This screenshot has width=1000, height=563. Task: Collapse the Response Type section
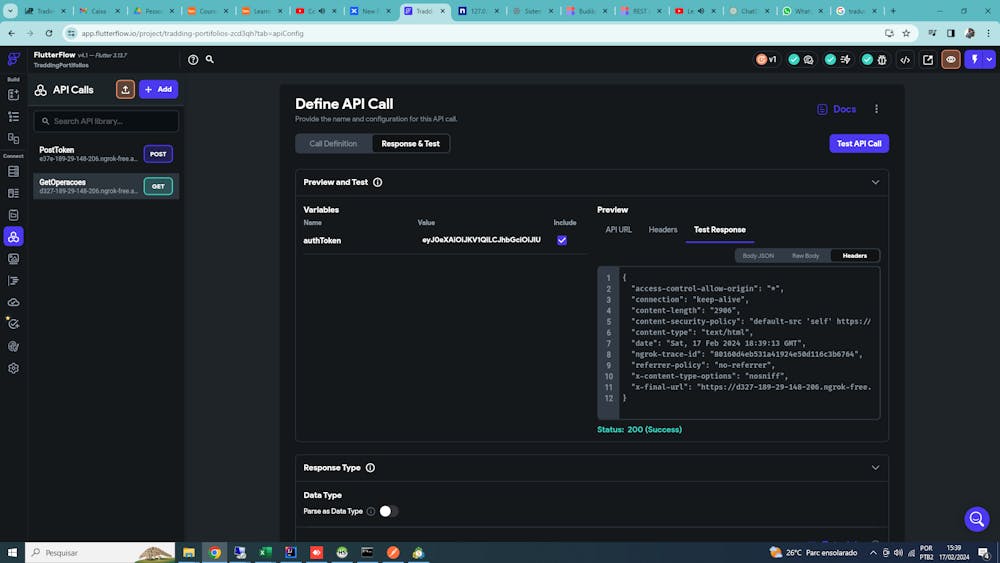875,467
